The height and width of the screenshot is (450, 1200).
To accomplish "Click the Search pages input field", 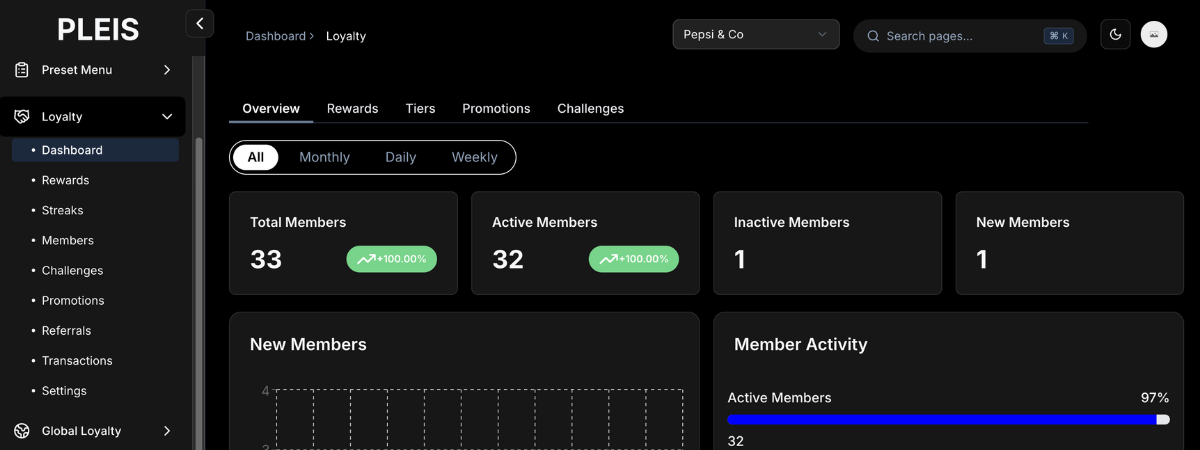I will 970,36.
